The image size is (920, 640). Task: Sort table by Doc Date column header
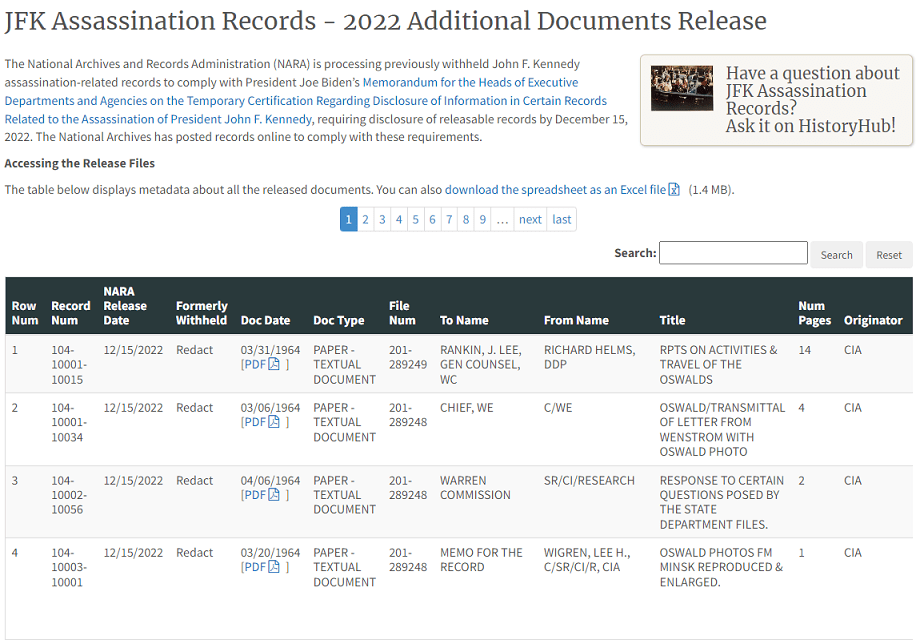tap(265, 321)
